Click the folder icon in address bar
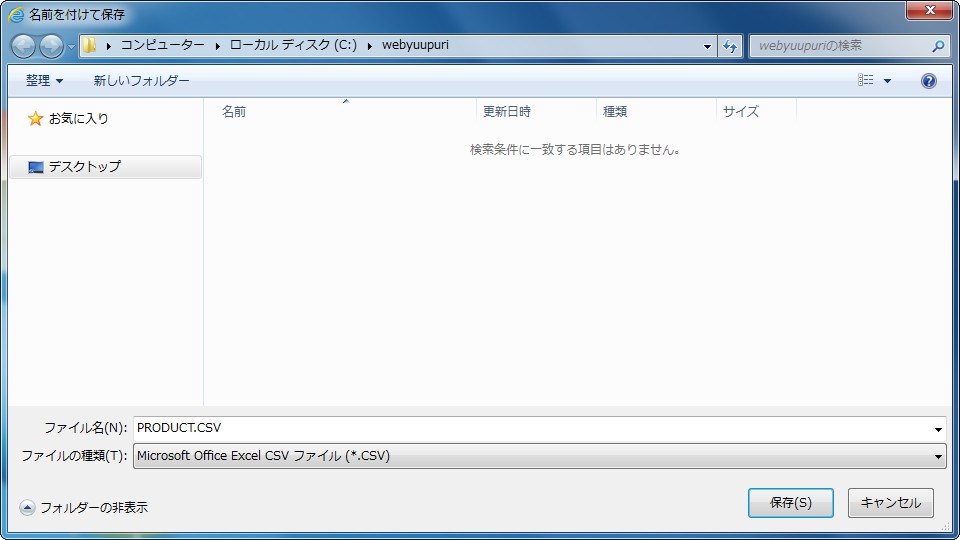The image size is (960, 540). tap(90, 46)
